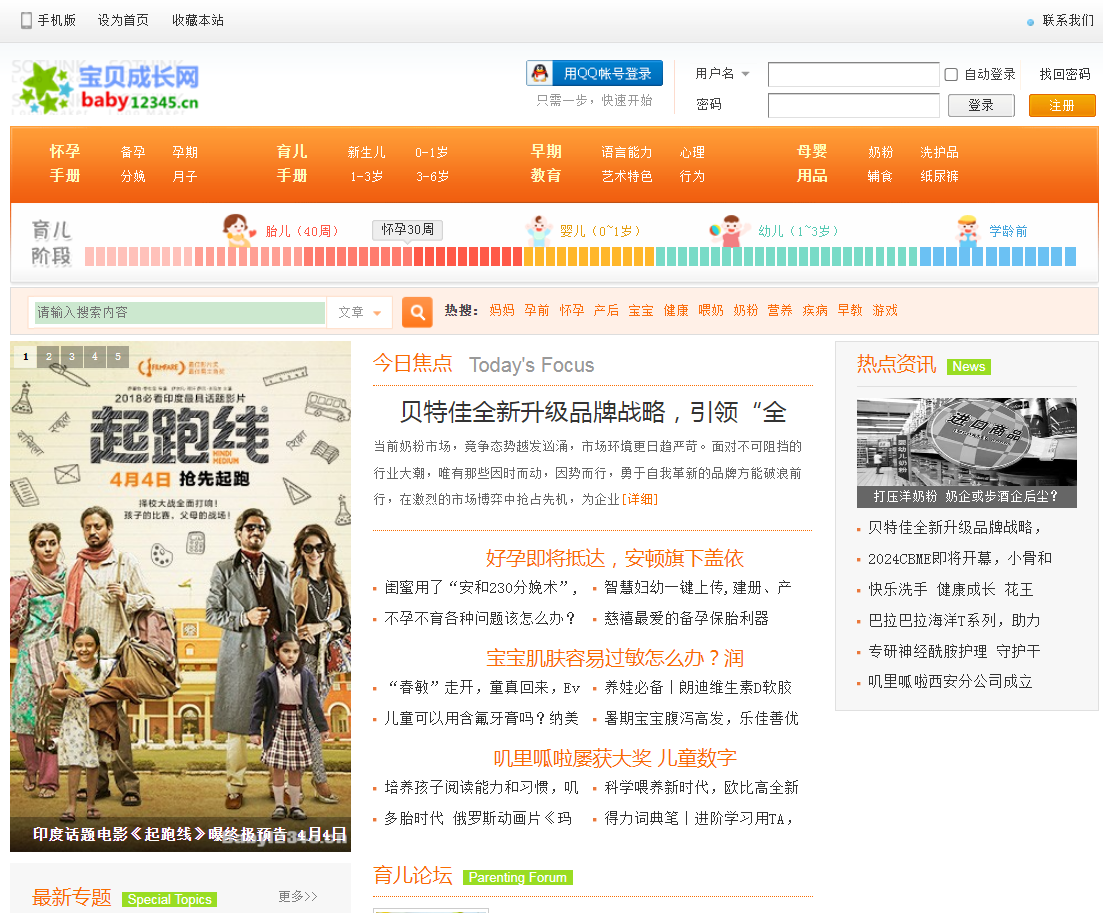Click the 怀孕30周 stage marker

click(x=407, y=229)
